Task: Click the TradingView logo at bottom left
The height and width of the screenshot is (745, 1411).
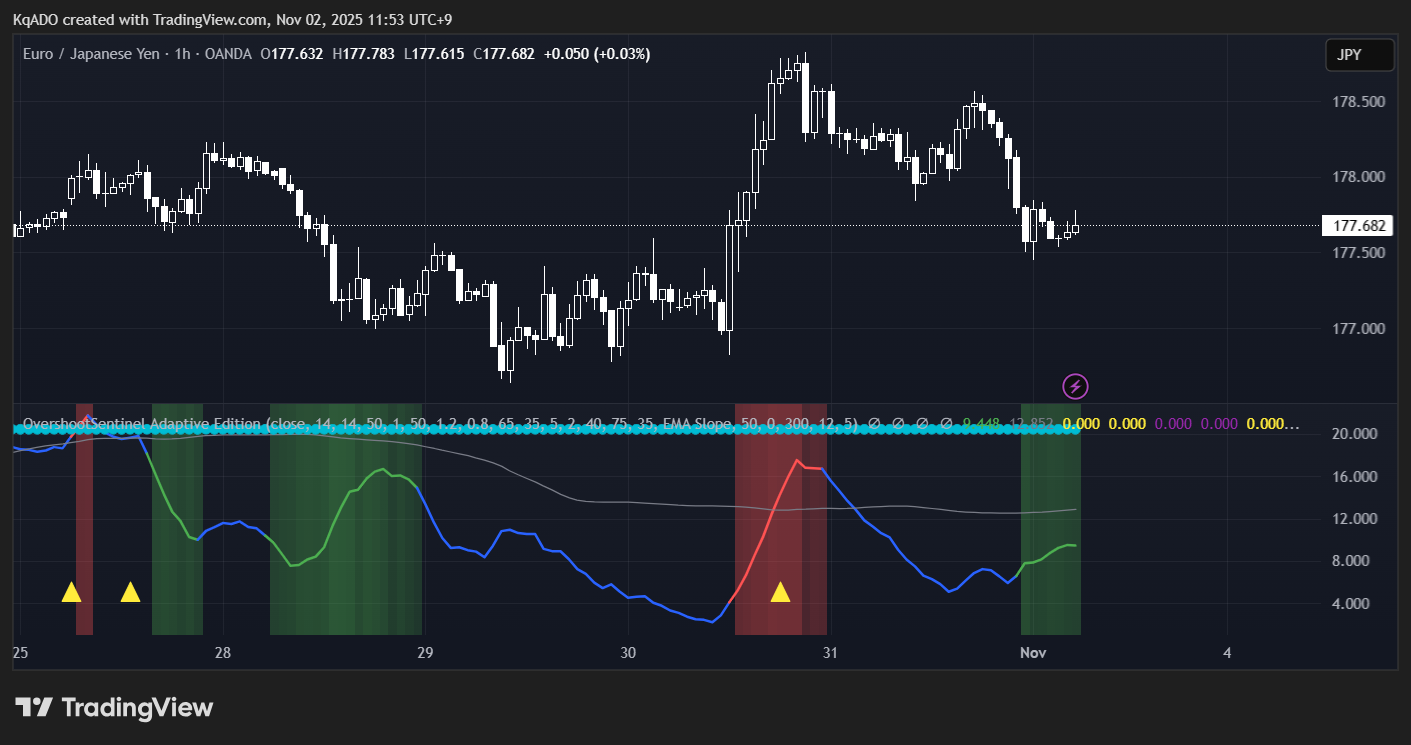Action: 114,708
